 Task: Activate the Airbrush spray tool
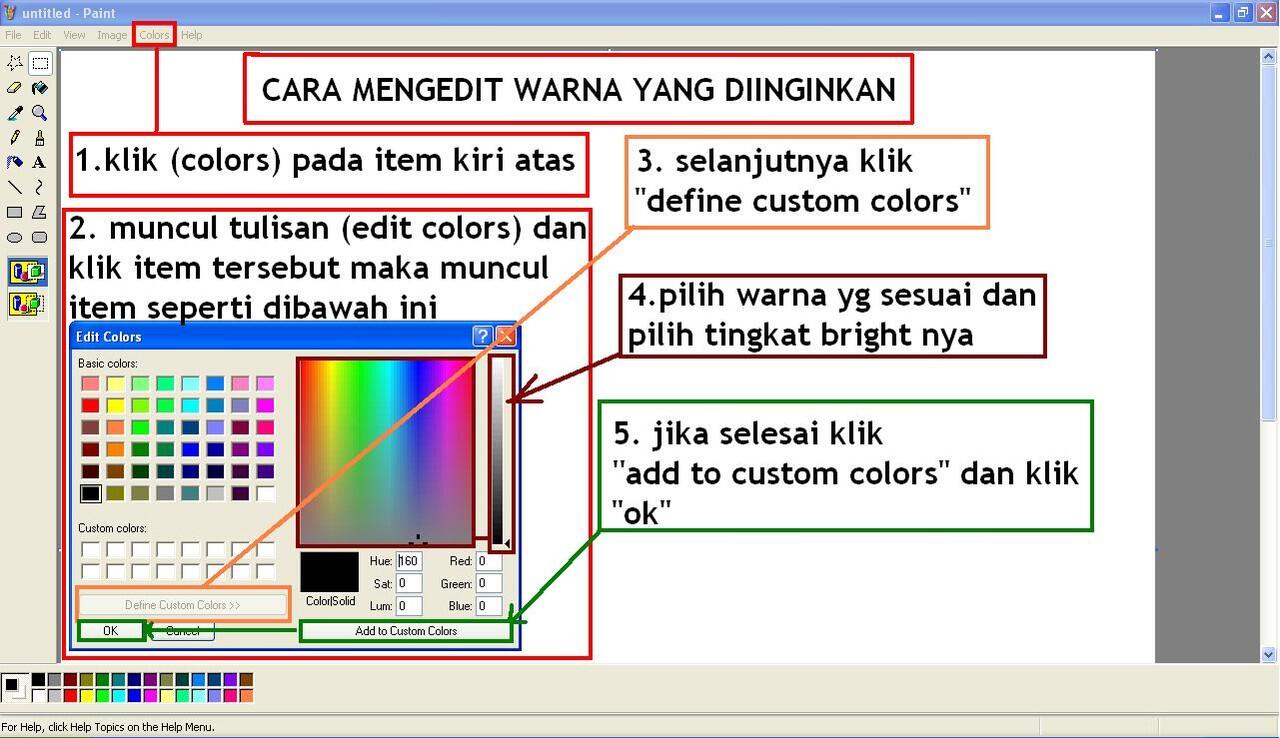[x=15, y=162]
